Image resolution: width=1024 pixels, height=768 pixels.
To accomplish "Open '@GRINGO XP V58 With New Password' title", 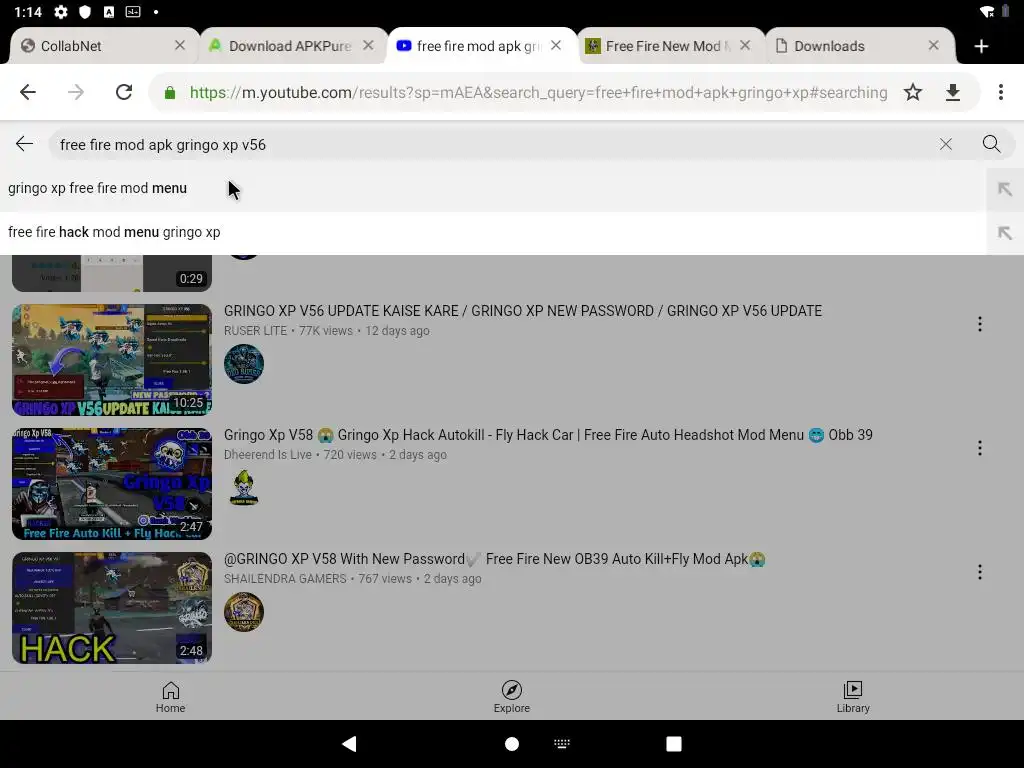I will 494,559.
